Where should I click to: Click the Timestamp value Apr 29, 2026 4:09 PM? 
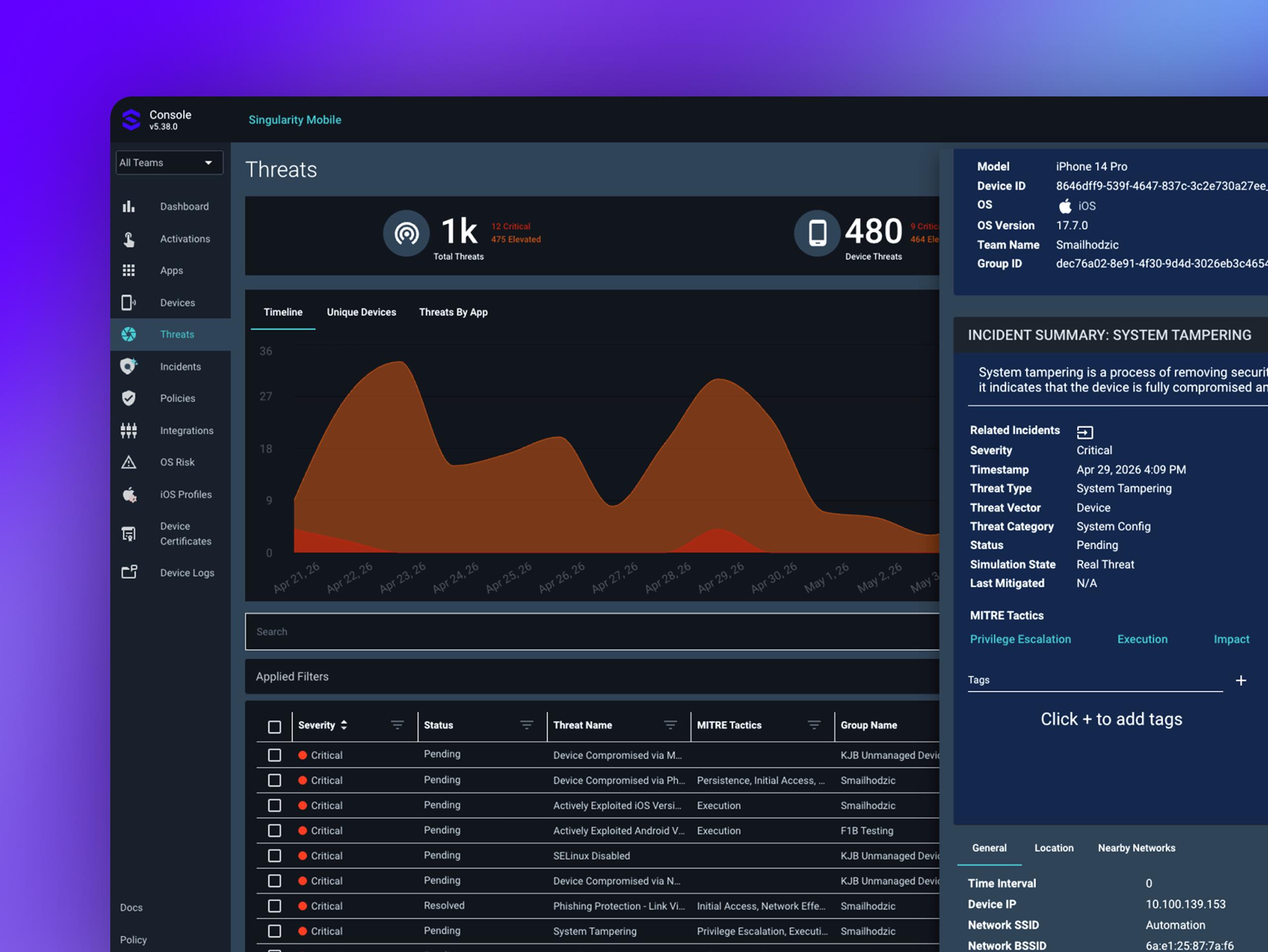[x=1131, y=470]
